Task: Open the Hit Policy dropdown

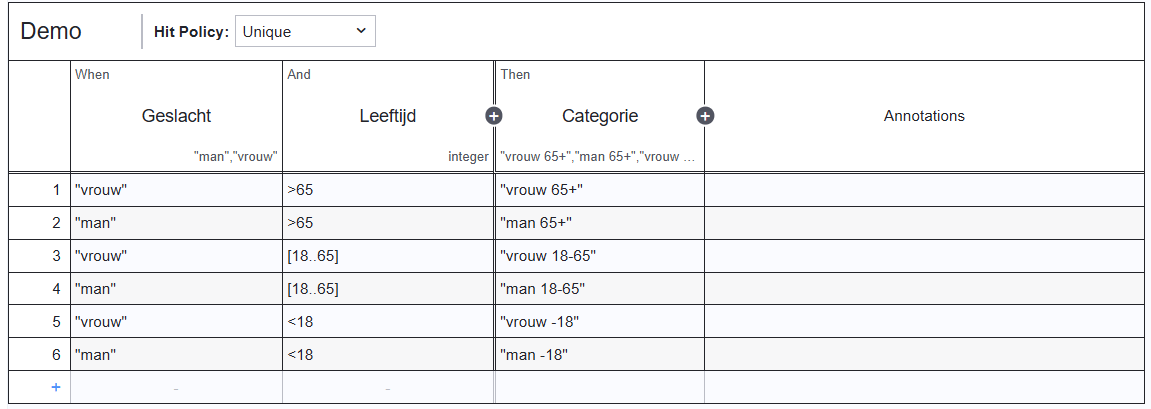Action: coord(305,31)
